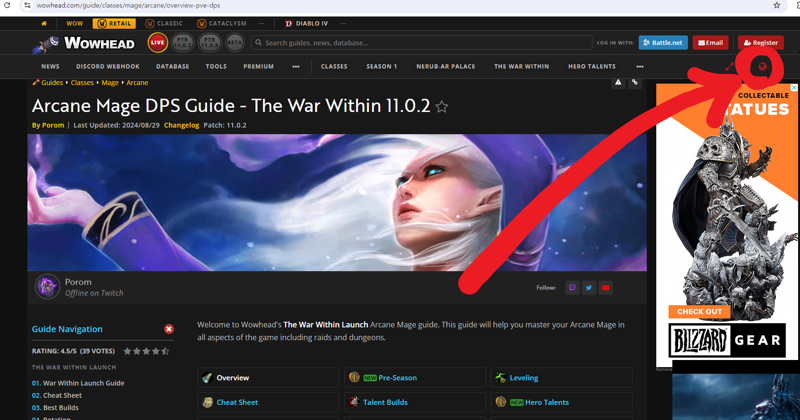Expand more games ellipsis after Diablo IV
The image size is (800, 420).
click(x=343, y=23)
